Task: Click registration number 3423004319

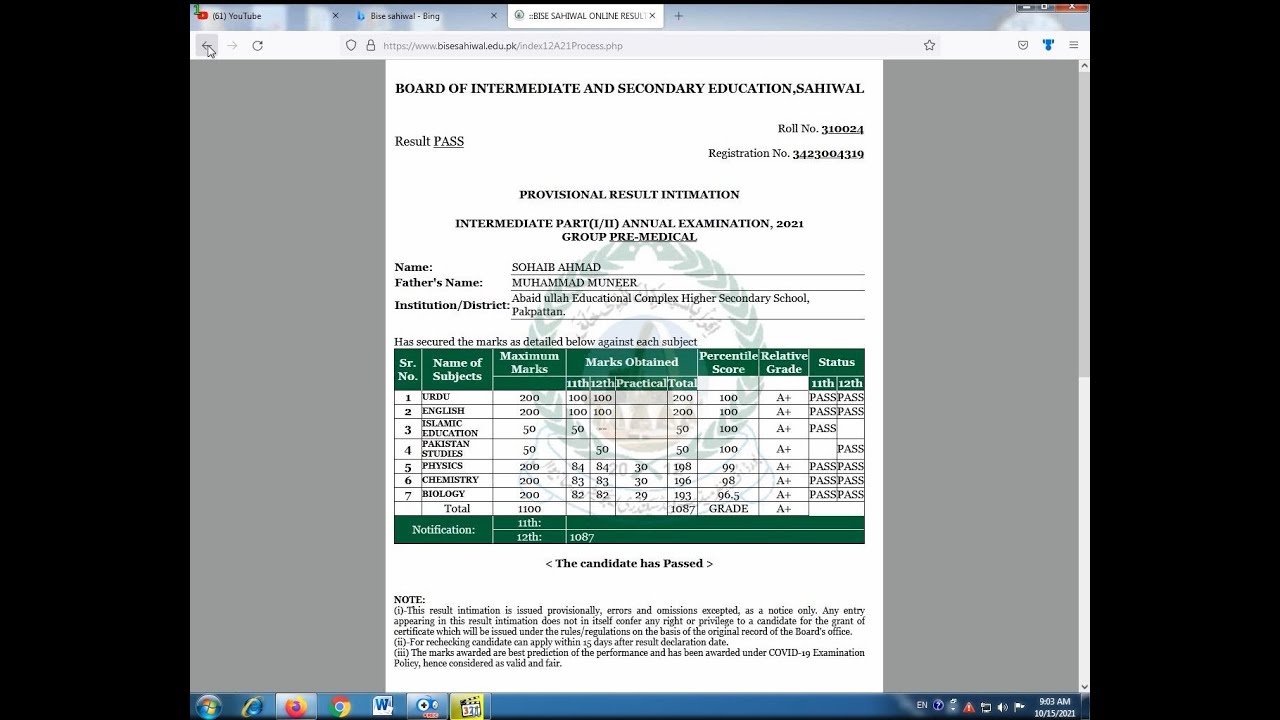Action: click(828, 153)
